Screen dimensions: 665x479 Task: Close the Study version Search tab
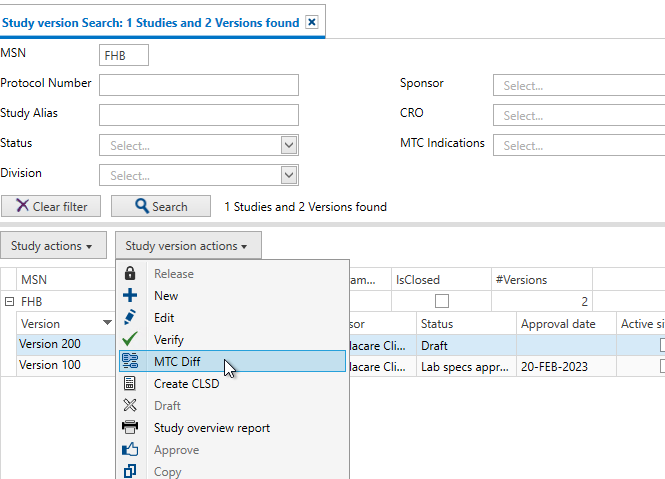click(x=312, y=22)
